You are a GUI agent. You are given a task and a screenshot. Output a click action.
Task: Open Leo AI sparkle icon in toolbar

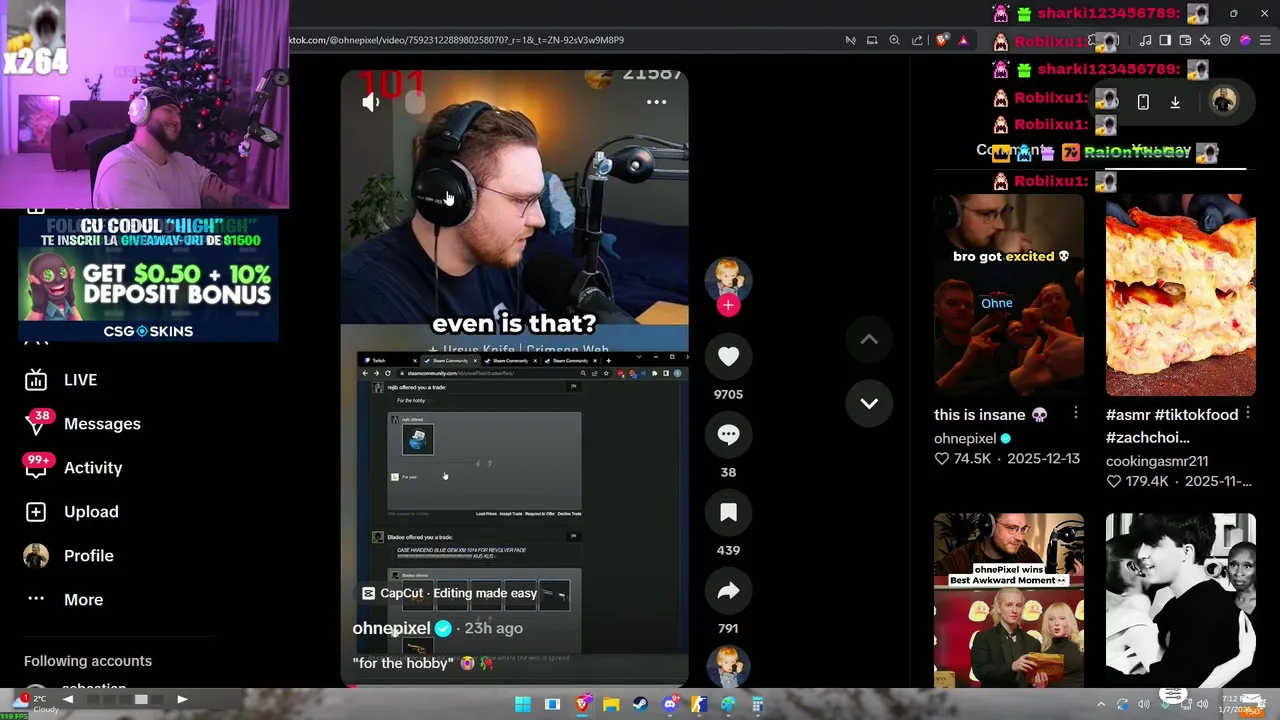(x=1205, y=40)
